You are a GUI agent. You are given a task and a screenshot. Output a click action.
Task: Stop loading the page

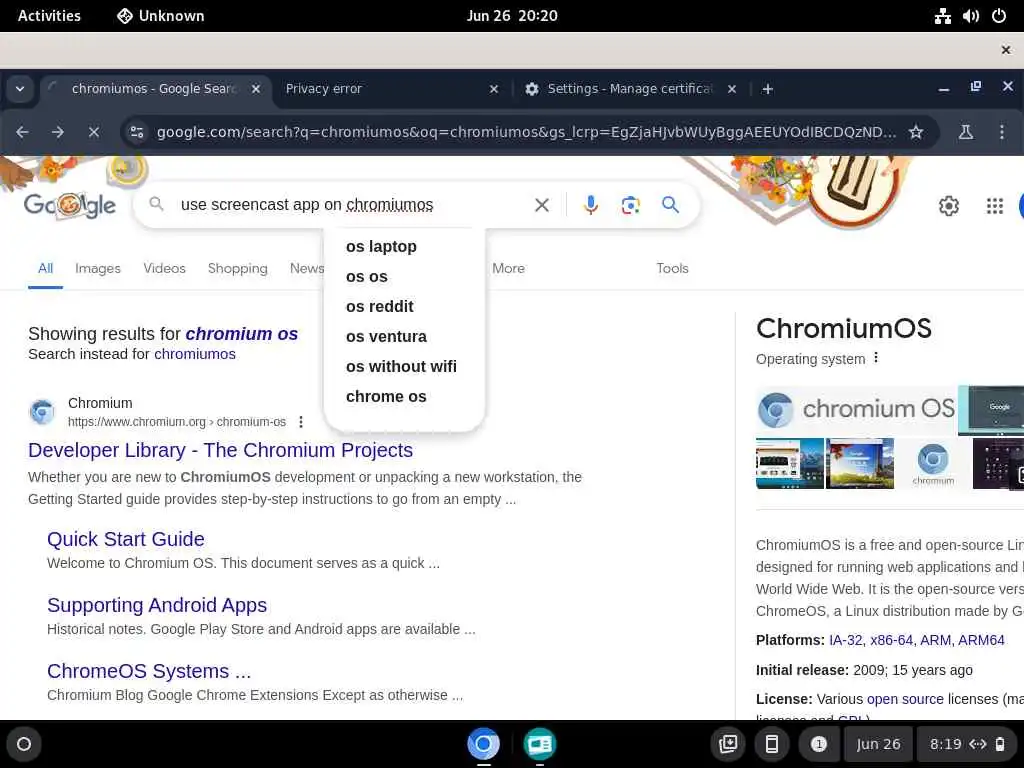click(x=94, y=132)
